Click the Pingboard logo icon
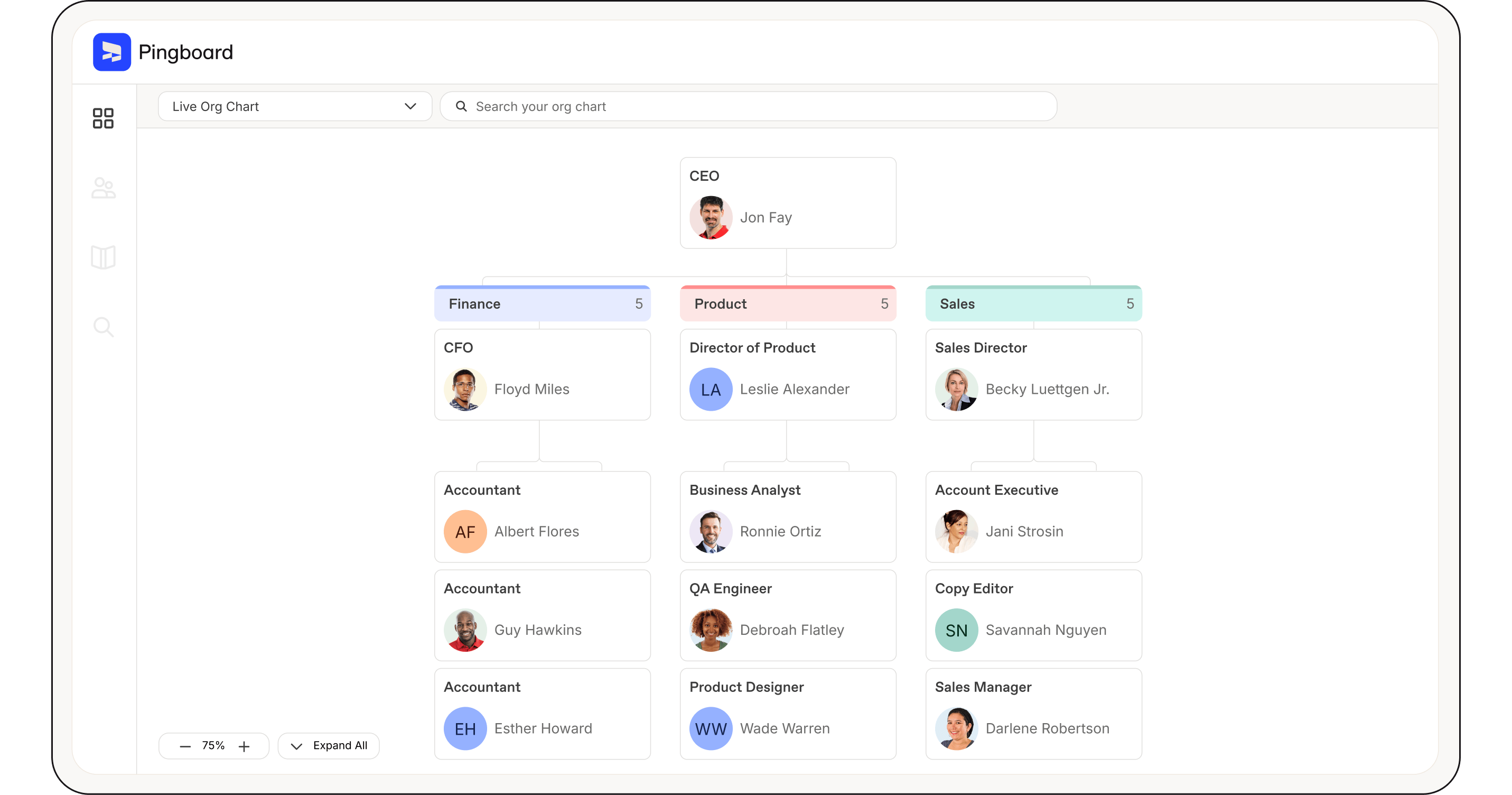Image resolution: width=1512 pixels, height=795 pixels. coord(111,52)
